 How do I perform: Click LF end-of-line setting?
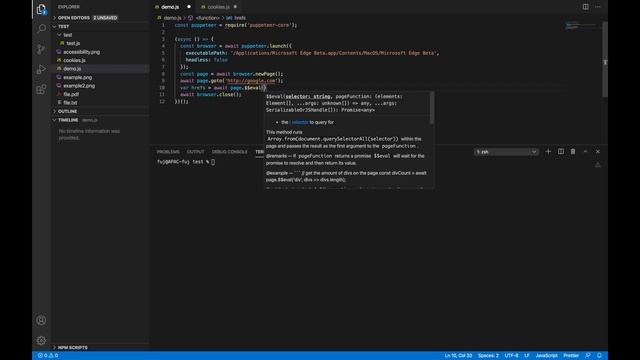coord(527,356)
